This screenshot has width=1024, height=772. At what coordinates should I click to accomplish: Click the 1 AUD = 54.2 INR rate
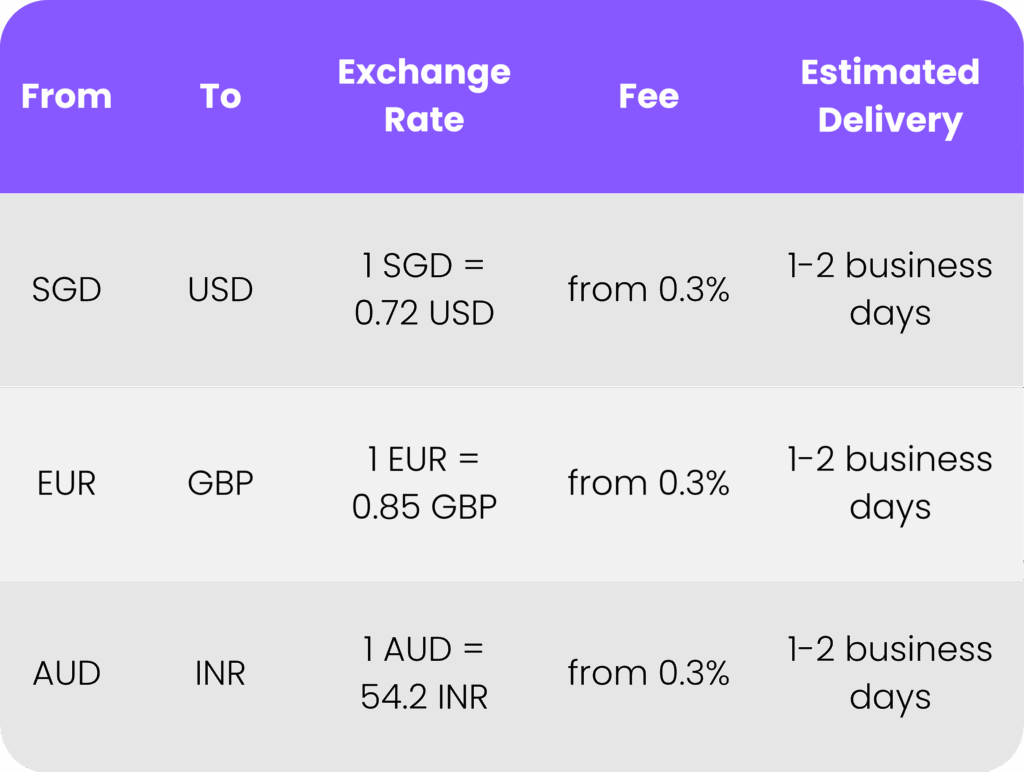click(424, 674)
